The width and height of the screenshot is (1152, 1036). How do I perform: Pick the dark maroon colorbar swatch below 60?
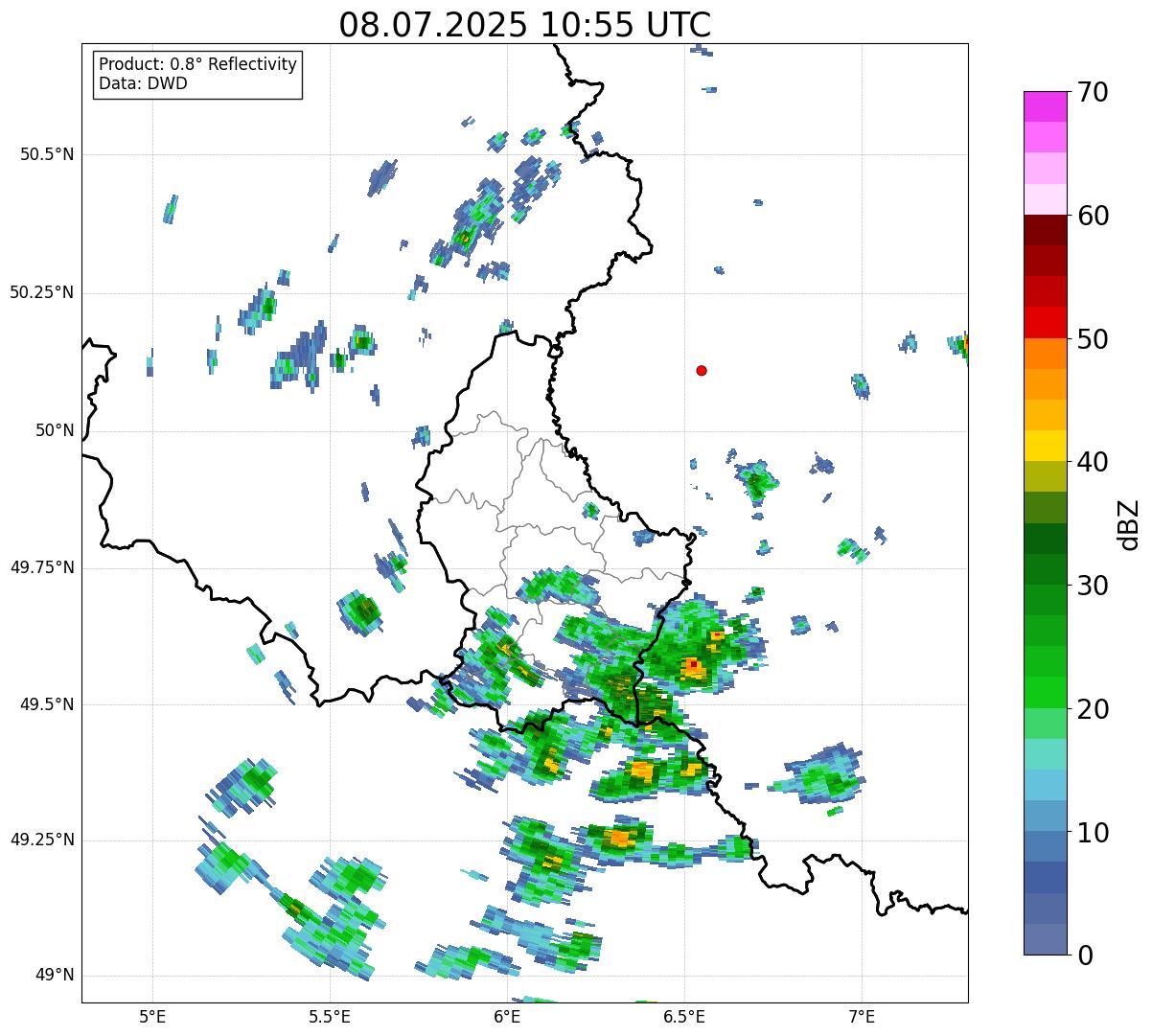click(x=1045, y=230)
